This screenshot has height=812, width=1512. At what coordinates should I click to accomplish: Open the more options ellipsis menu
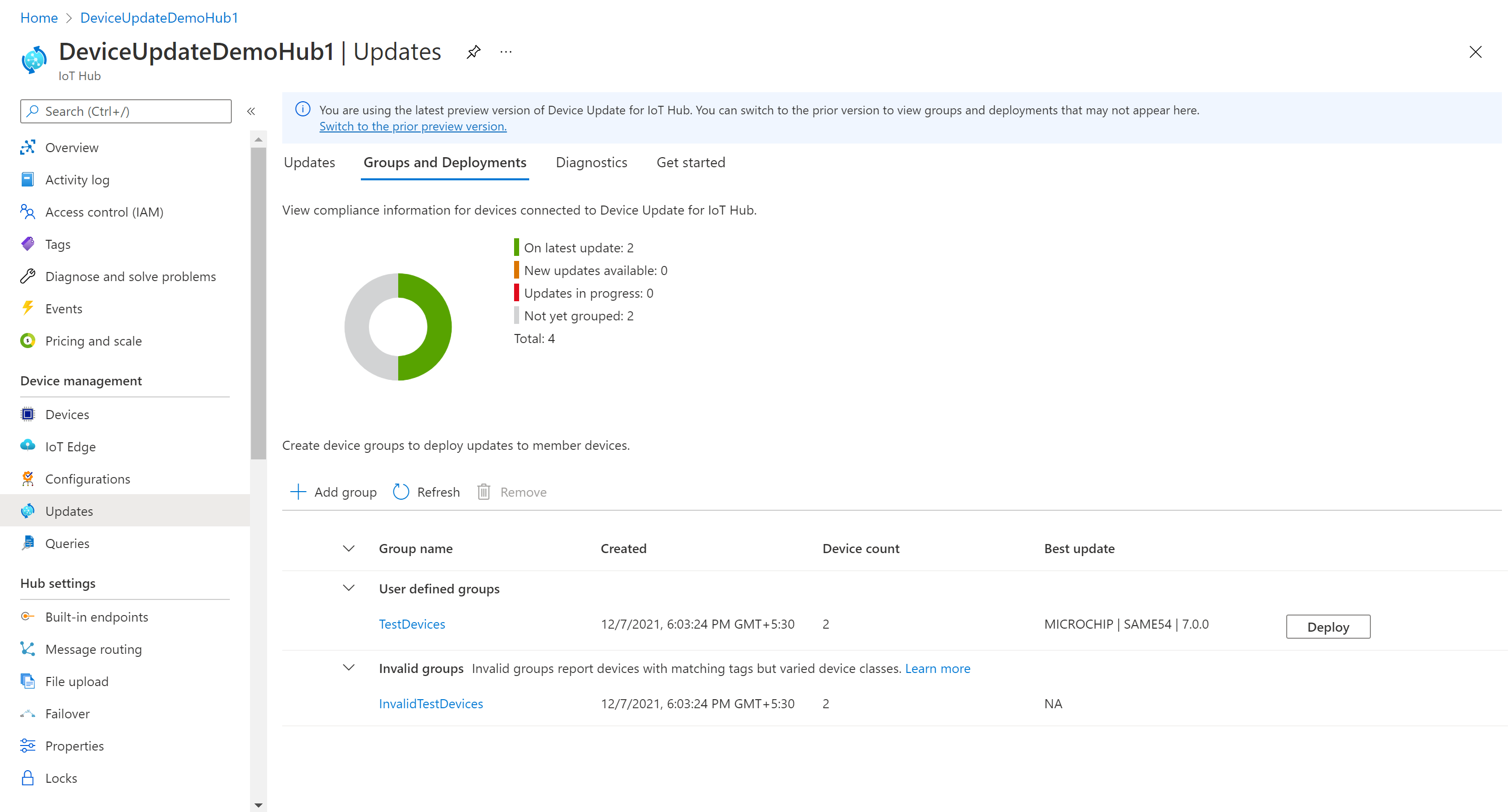tap(506, 52)
